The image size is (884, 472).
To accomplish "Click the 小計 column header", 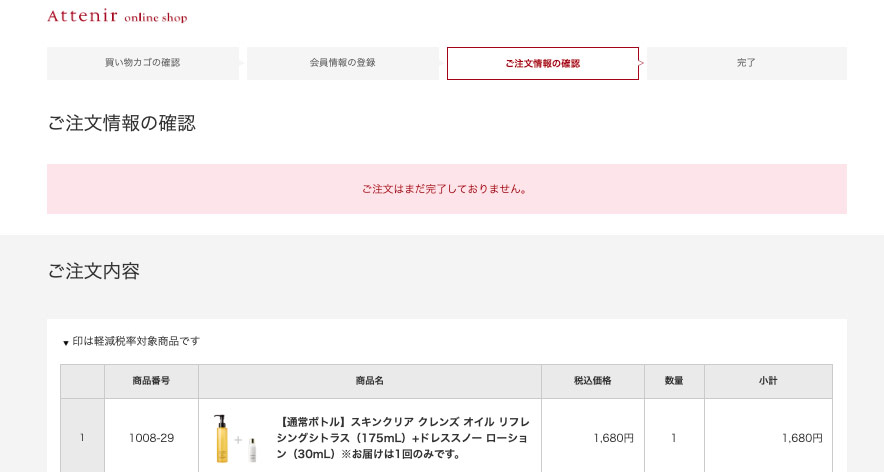I will click(x=768, y=381).
